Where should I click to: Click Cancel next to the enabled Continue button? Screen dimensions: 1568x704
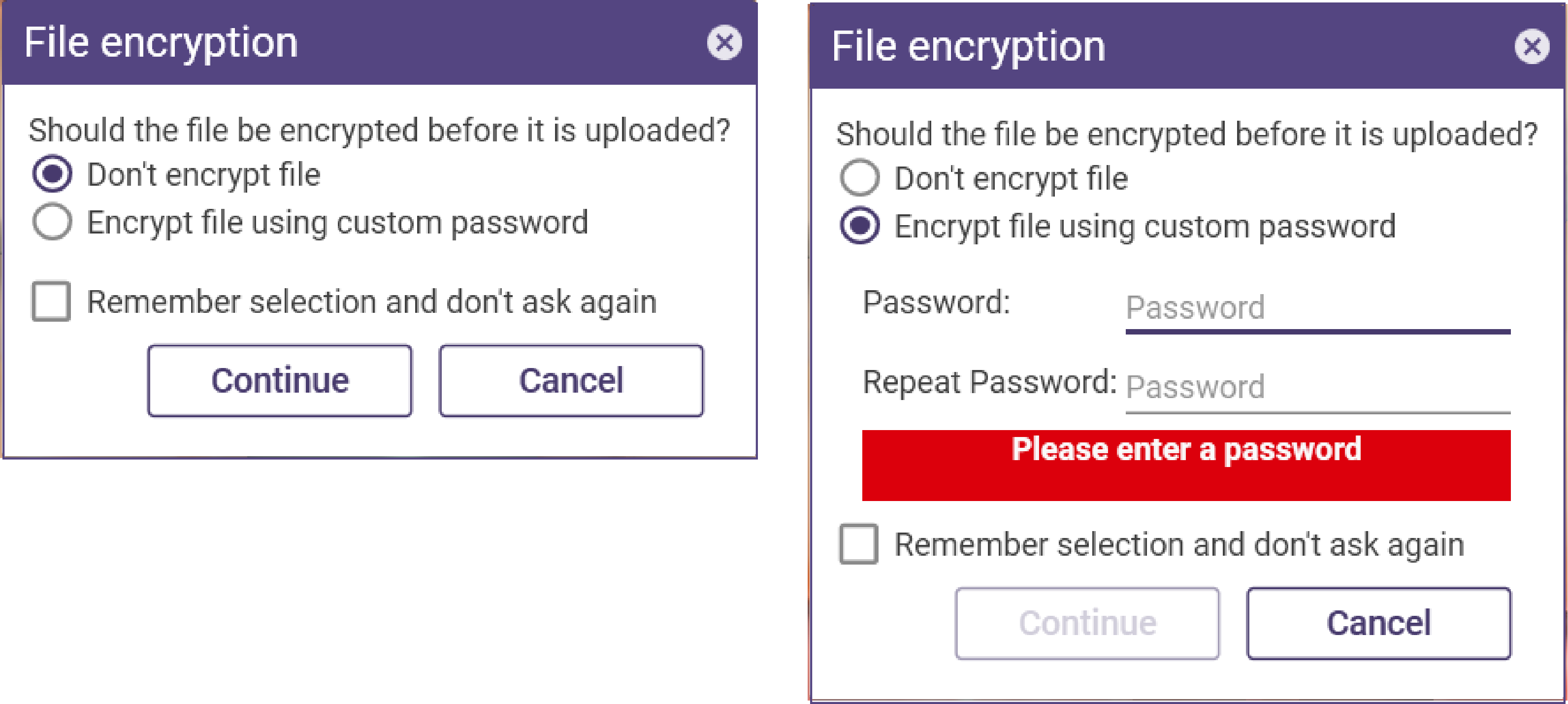pos(571,381)
